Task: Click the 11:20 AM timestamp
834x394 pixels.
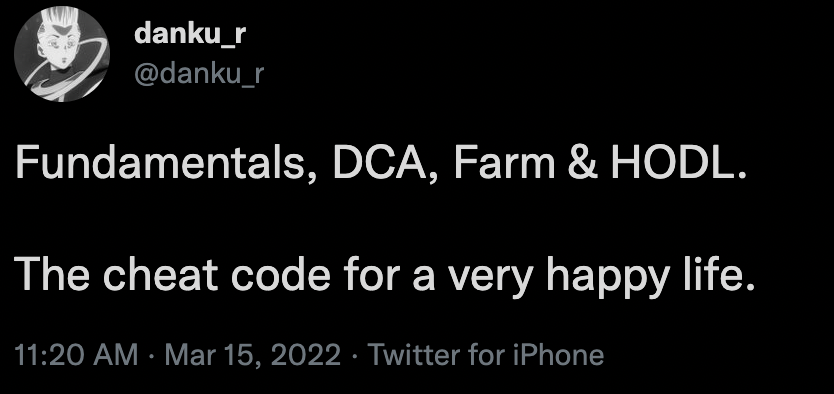Action: click(x=77, y=355)
